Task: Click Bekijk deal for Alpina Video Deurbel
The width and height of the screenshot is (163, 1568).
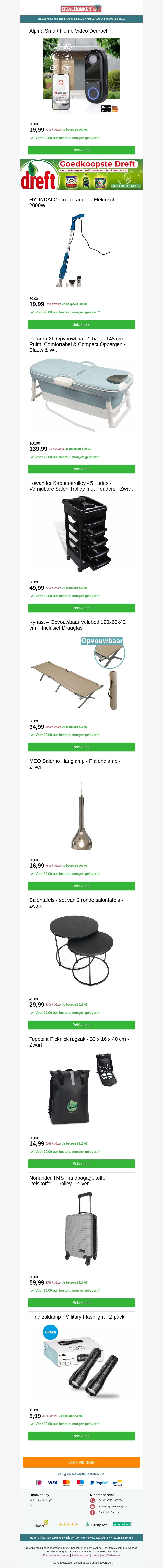Action: [81, 150]
